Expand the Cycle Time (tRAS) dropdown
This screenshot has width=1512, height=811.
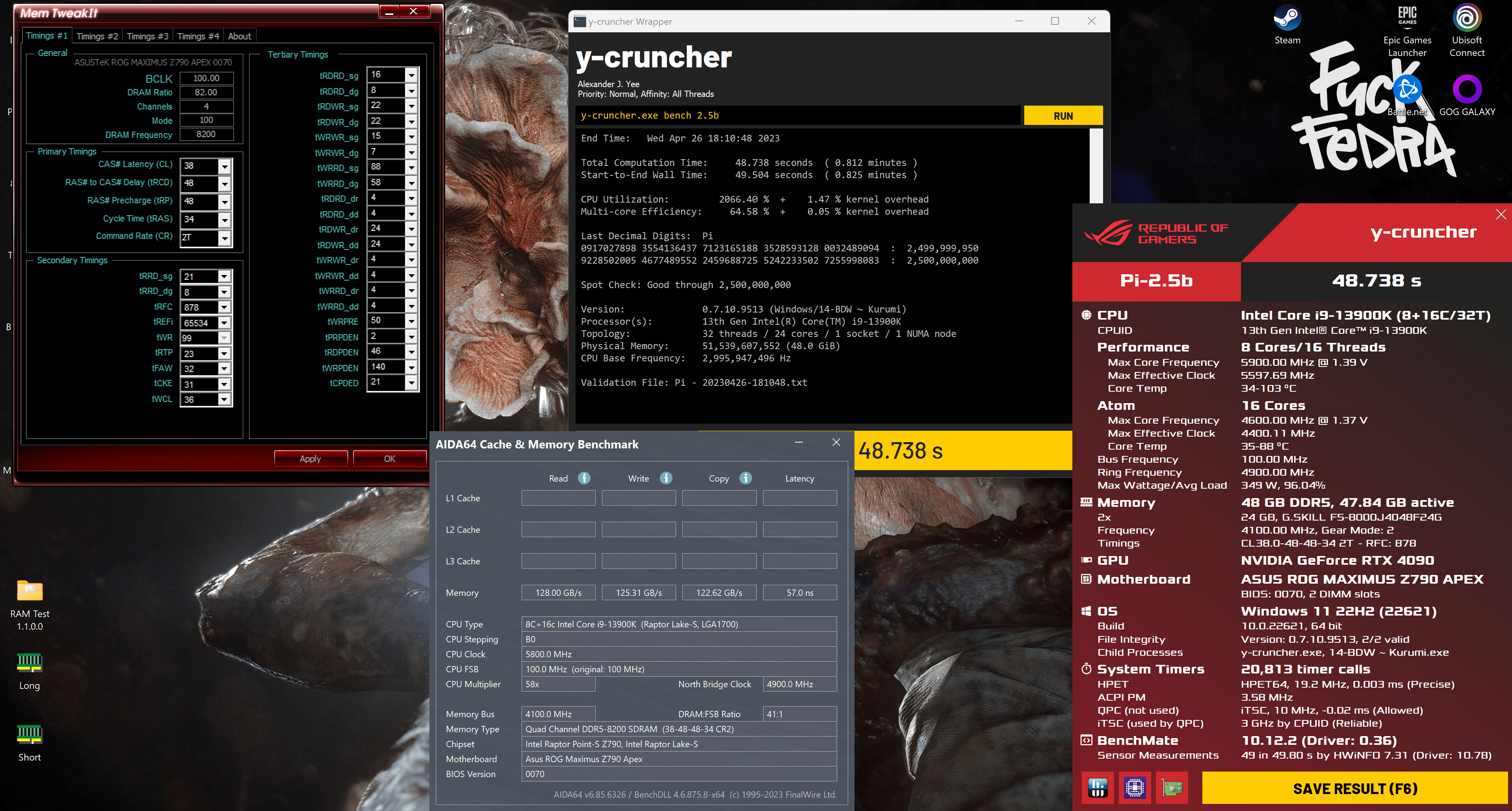(x=224, y=220)
